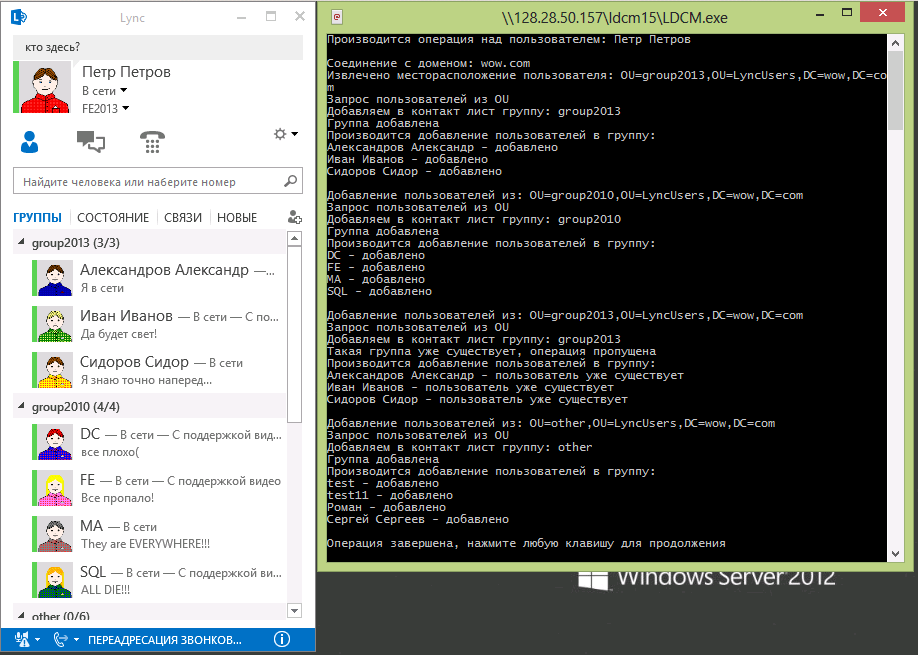The image size is (918, 655).
Task: Expand the call forwarding dropdown arrow
Action: click(76, 640)
